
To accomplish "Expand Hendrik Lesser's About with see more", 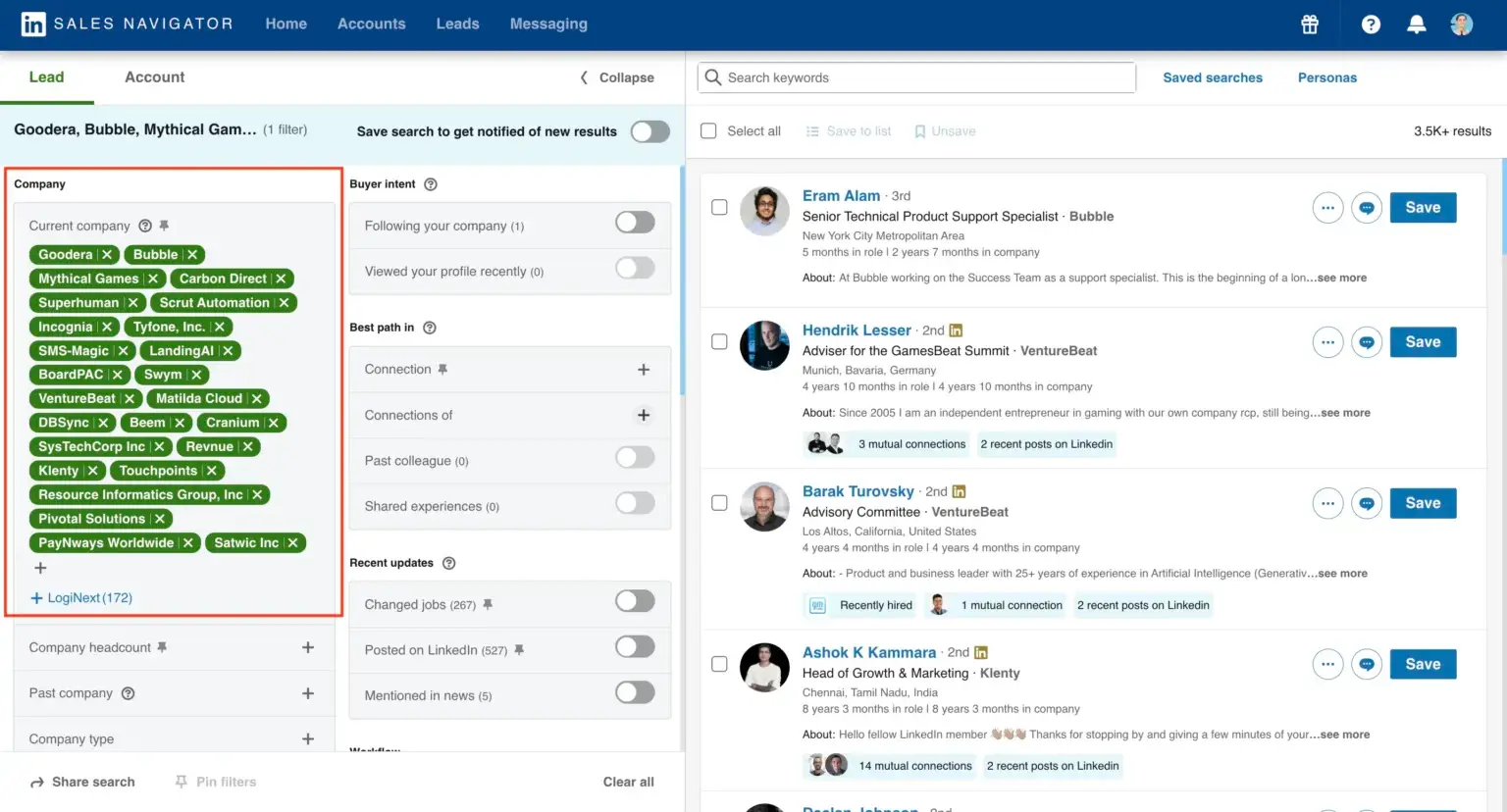I will (x=1346, y=413).
